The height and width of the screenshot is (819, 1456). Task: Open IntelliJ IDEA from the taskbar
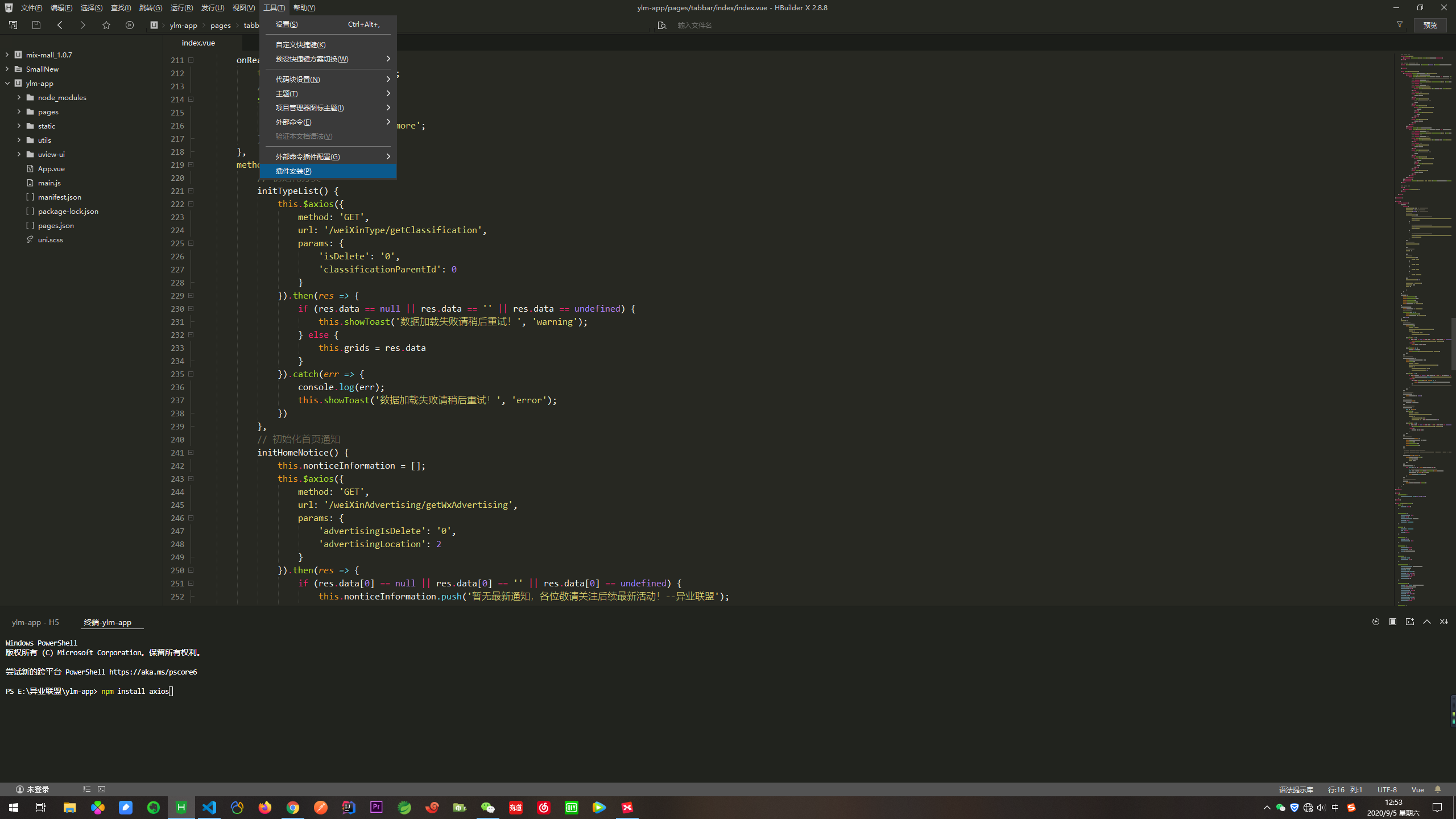[x=349, y=807]
